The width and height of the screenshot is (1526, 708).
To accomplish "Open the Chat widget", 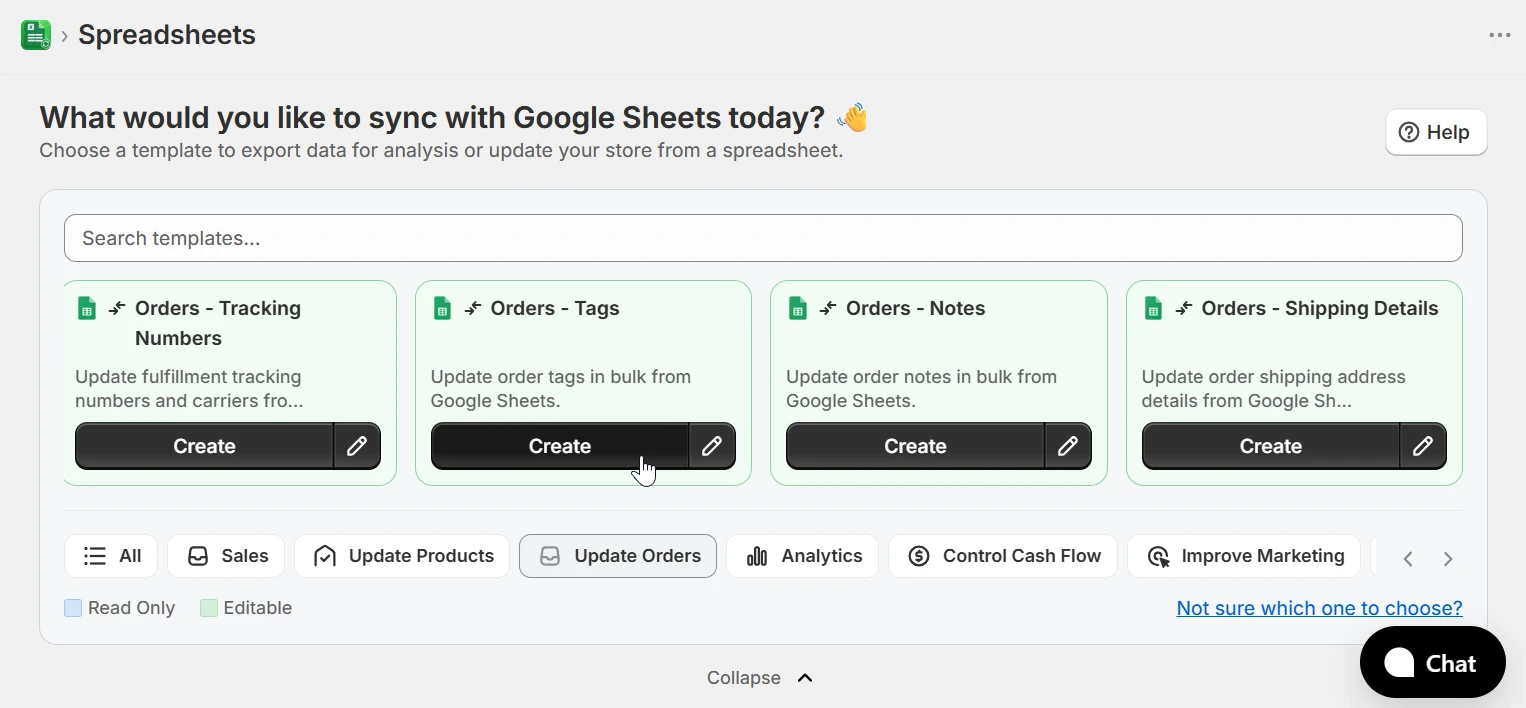I will coord(1432,662).
